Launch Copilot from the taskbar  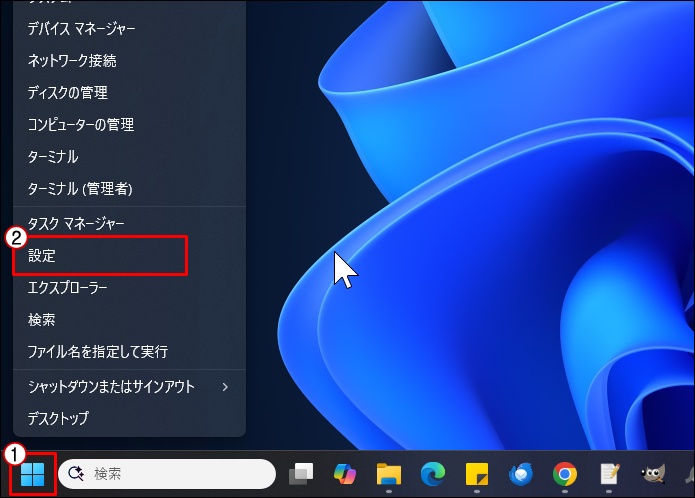point(345,474)
